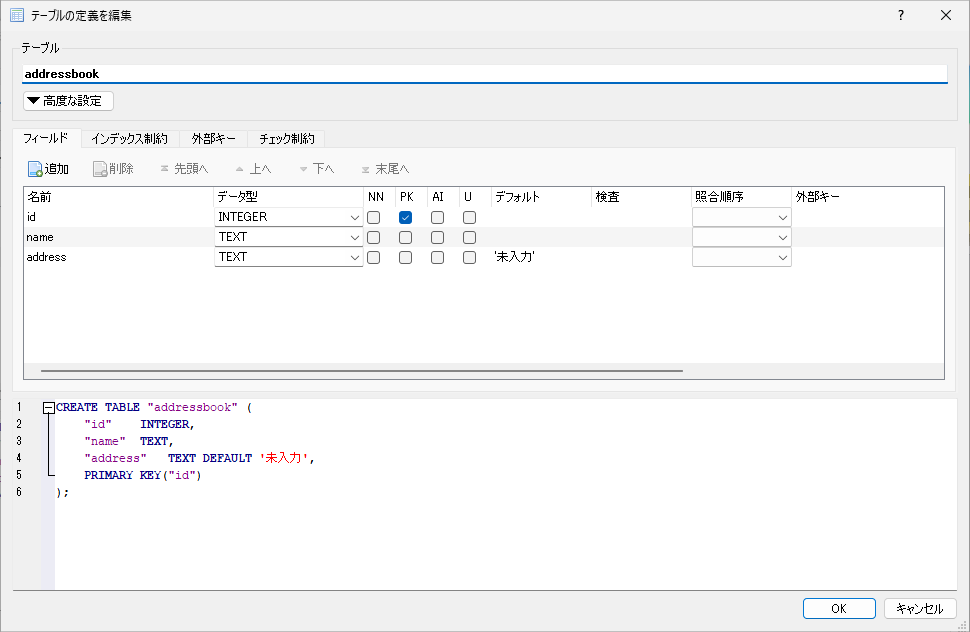
Task: Expand the 高度な設定 section
Action: click(x=68, y=101)
